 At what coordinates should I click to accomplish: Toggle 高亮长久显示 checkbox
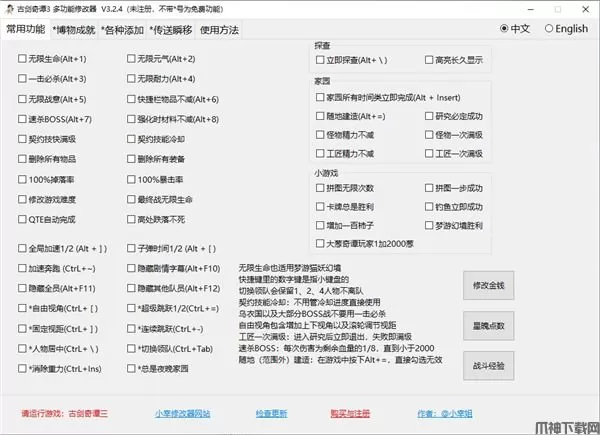click(x=429, y=60)
